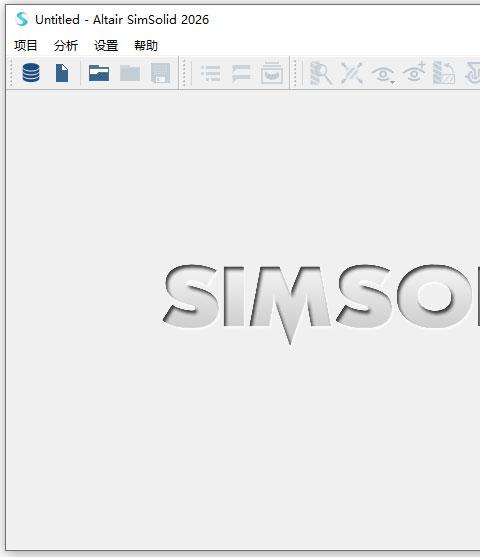Open the 项目 menu
The image size is (480, 557).
point(26,45)
